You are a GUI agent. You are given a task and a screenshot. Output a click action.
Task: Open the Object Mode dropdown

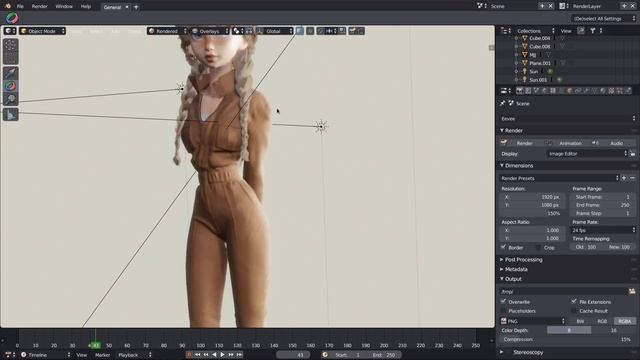[x=42, y=31]
